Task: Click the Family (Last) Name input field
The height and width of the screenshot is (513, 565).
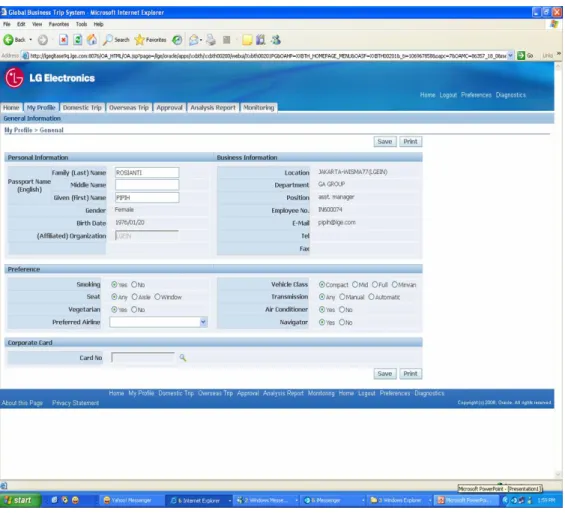Action: click(147, 173)
